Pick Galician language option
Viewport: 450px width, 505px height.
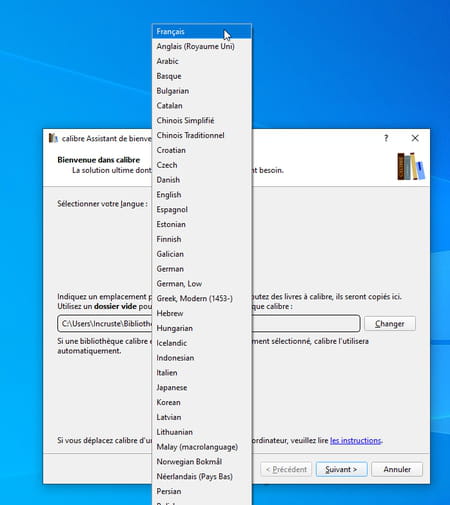[202, 254]
